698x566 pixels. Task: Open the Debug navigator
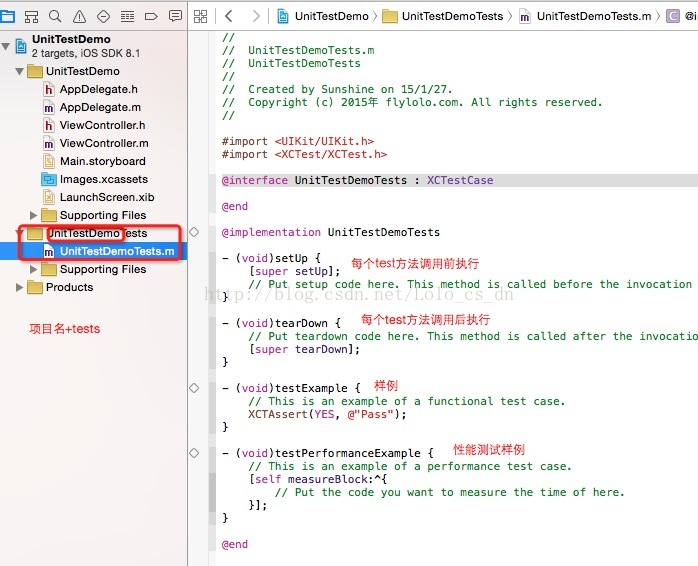tap(127, 16)
